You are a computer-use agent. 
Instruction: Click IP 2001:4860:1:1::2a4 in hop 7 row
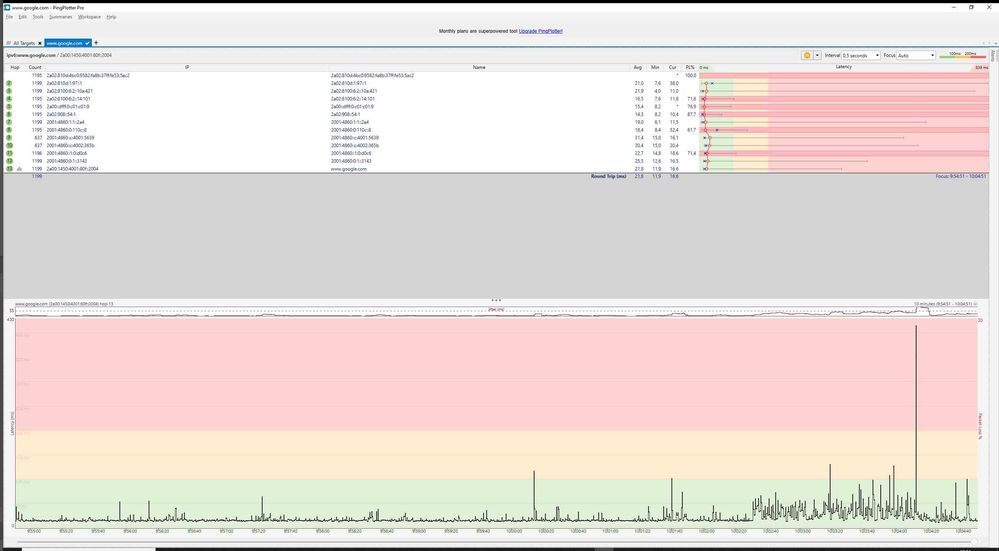click(65, 122)
